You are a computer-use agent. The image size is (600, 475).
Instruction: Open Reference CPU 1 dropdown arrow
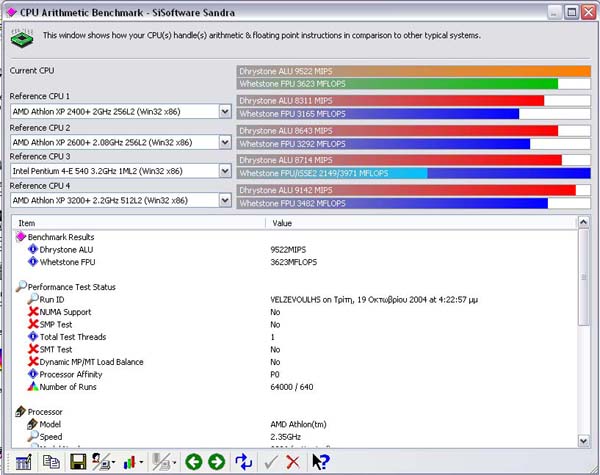pyautogui.click(x=225, y=111)
